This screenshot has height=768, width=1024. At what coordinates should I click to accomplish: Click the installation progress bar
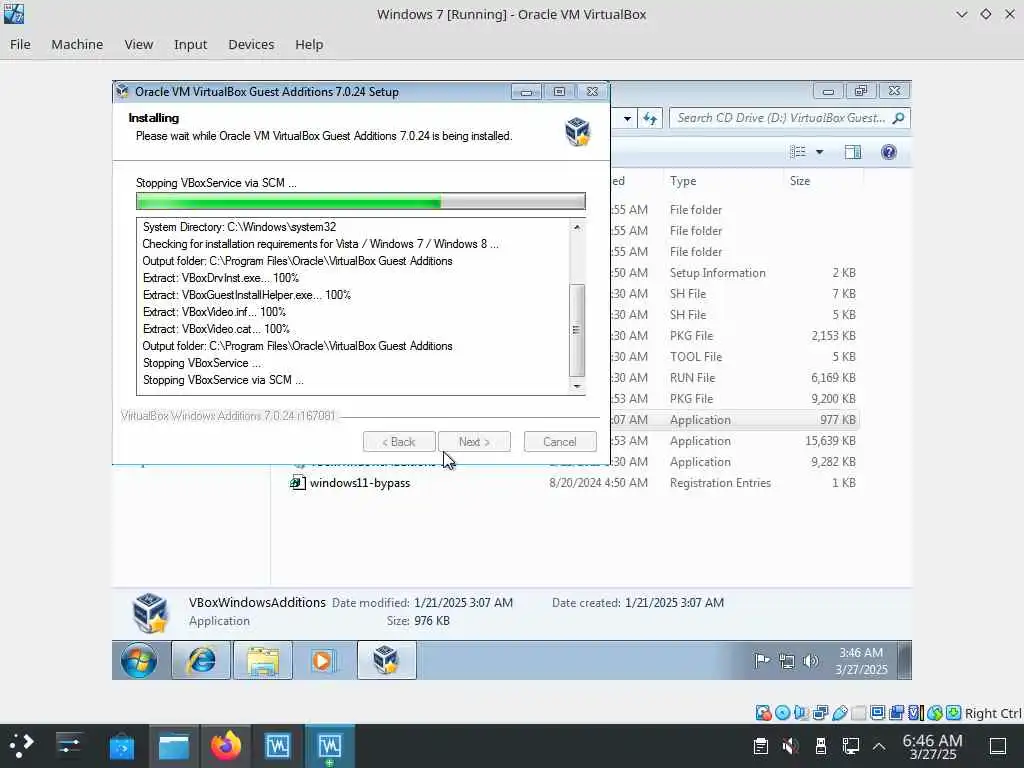pyautogui.click(x=360, y=202)
